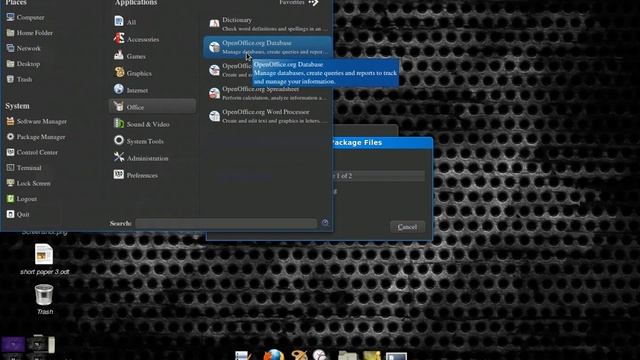Image resolution: width=640 pixels, height=360 pixels.
Task: Select the Sound & Video category
Action: [153, 124]
